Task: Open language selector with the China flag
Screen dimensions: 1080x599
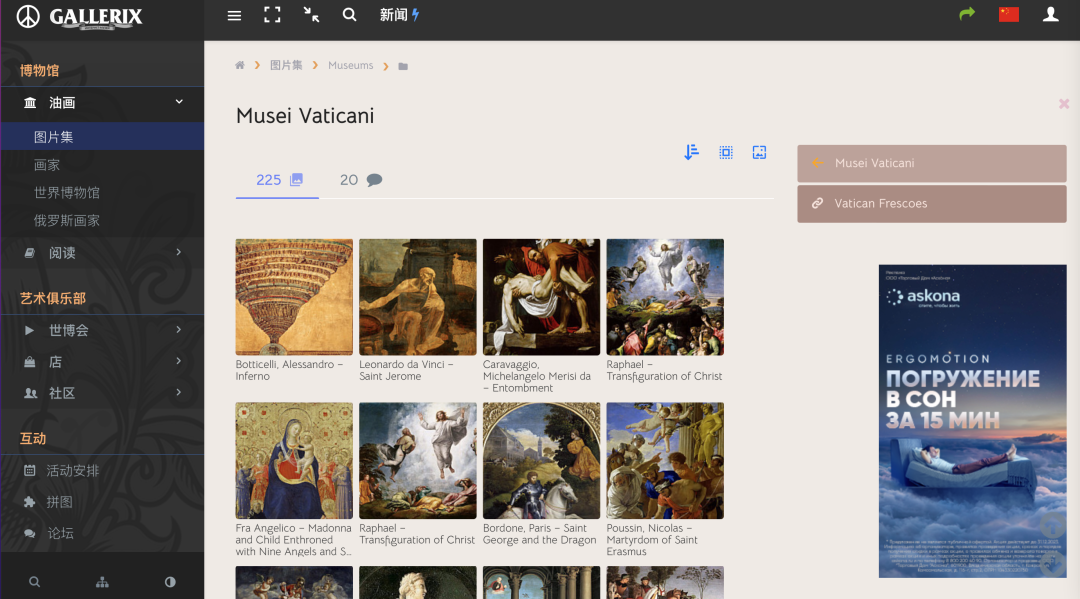Action: click(1008, 14)
